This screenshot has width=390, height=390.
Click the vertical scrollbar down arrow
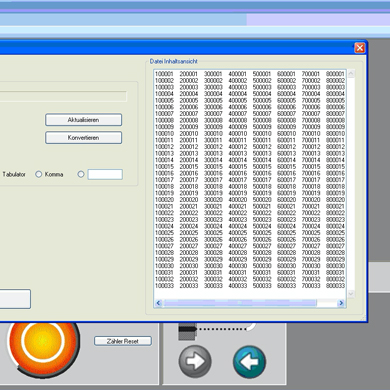point(351,294)
